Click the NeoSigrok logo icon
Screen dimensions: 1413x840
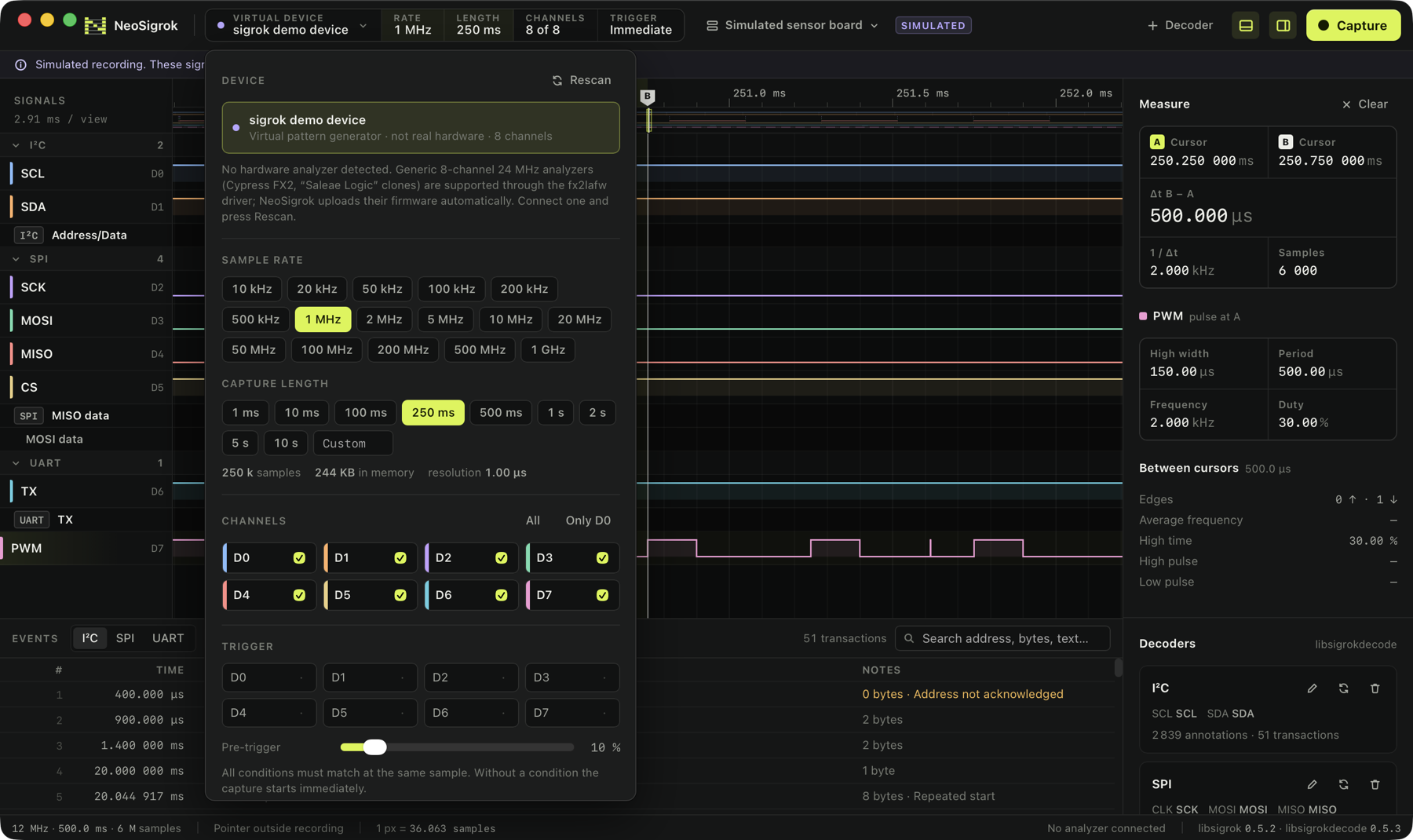95,25
